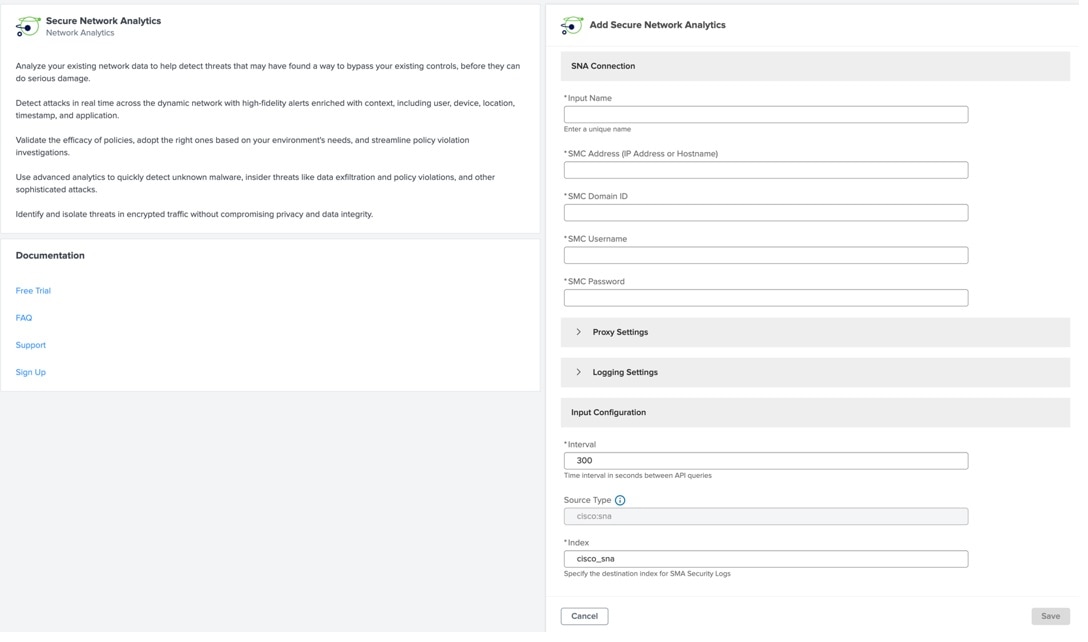
Task: Click the Secure Network Analytics logo icon
Action: coord(28,26)
